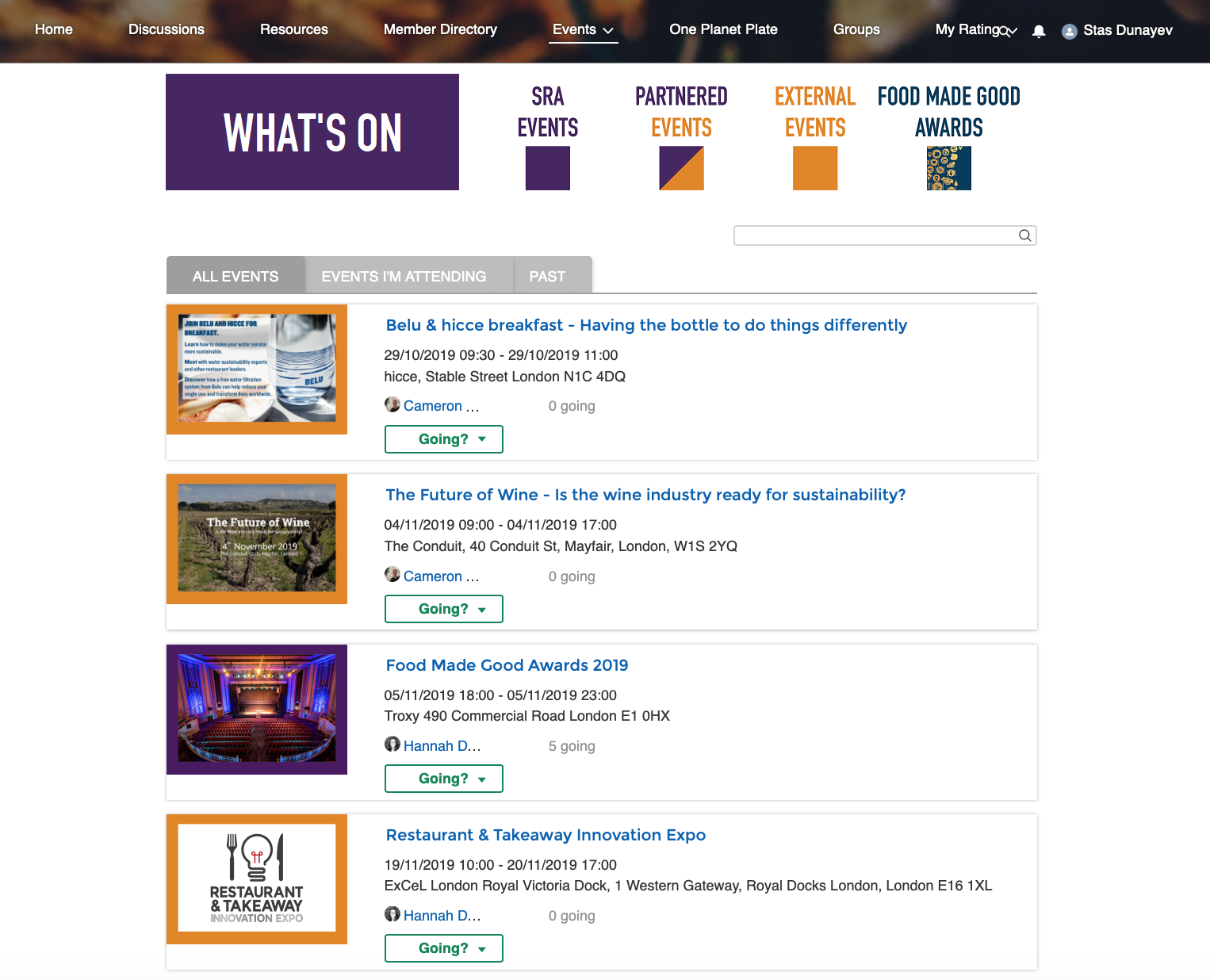The width and height of the screenshot is (1210, 980).
Task: Click Cameron's avatar on the Belu & hicce event
Action: coord(392,404)
